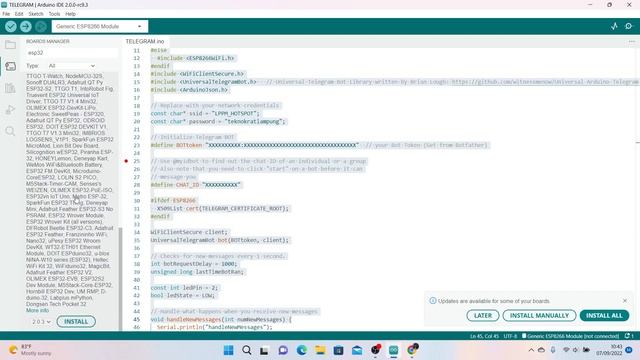Show hidden system tray icons chevron

(x=531, y=350)
